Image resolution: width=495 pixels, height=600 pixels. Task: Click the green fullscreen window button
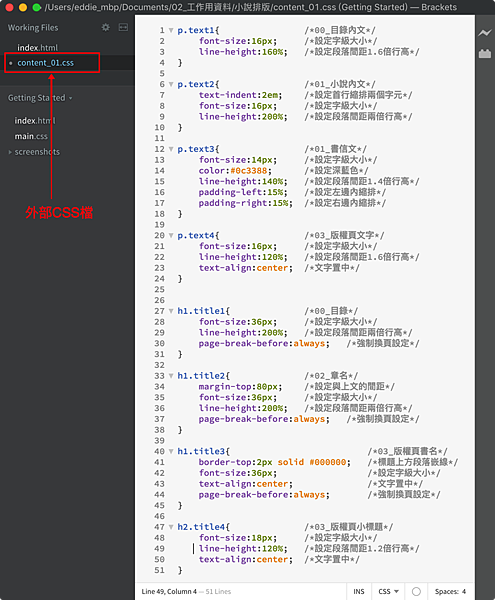(36, 7)
